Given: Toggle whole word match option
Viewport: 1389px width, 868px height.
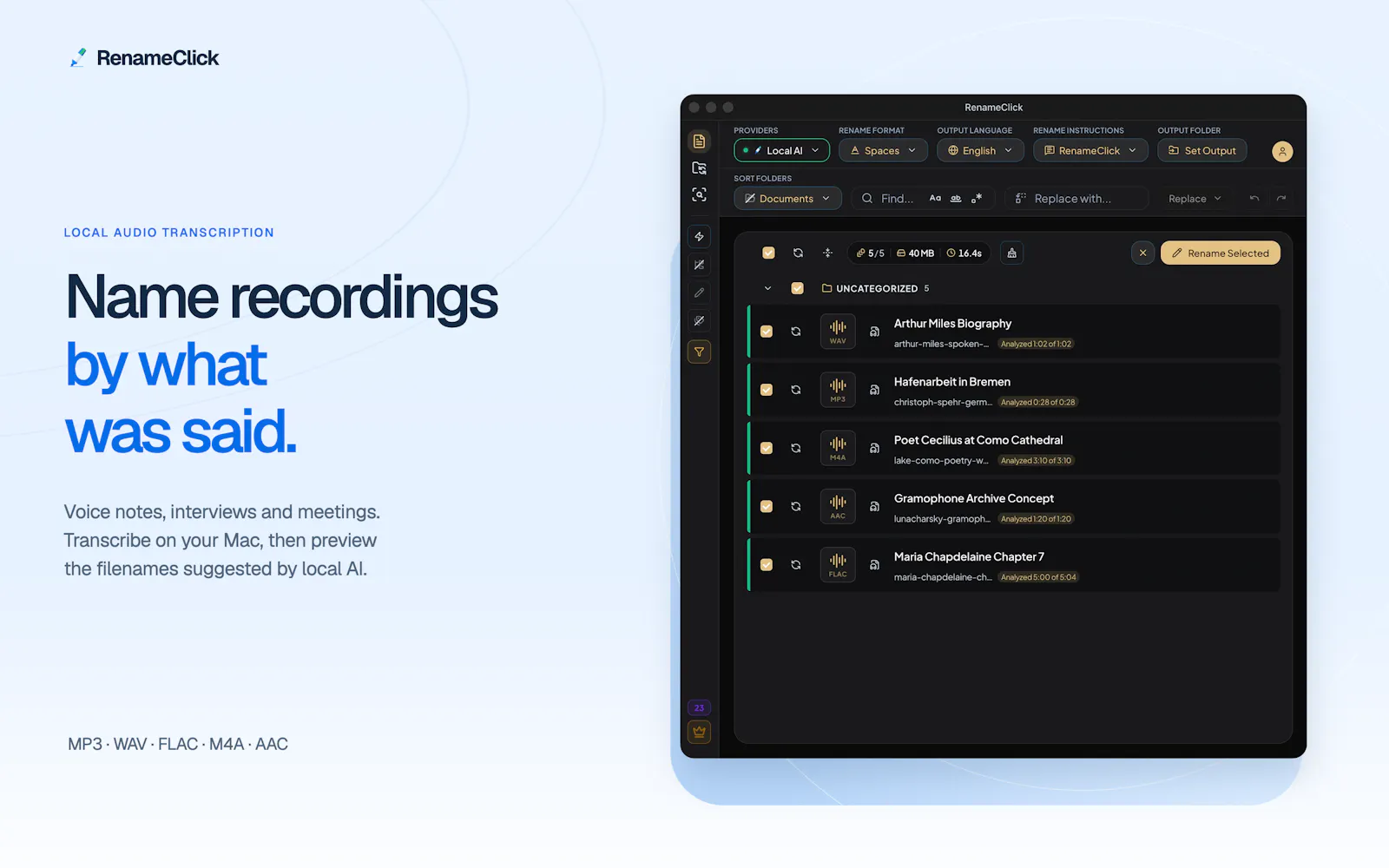Looking at the screenshot, I should 956,199.
